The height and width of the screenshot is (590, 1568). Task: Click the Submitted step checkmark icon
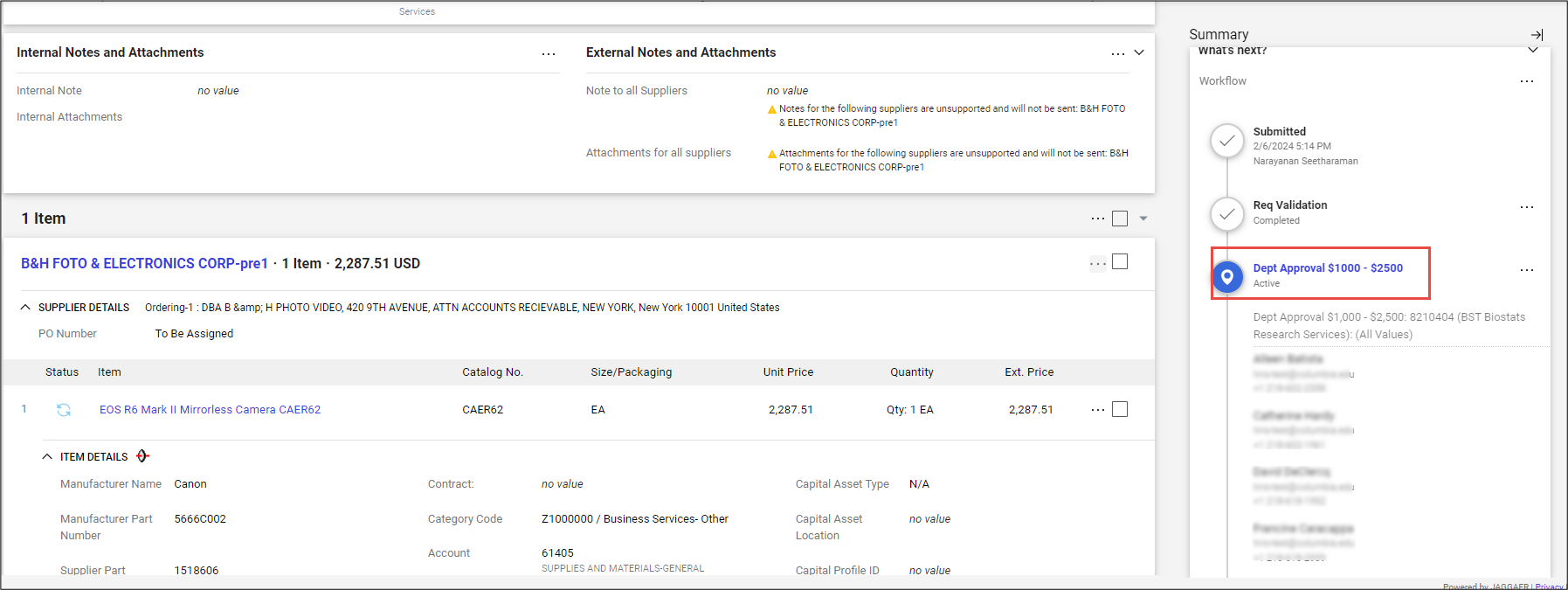click(x=1227, y=140)
